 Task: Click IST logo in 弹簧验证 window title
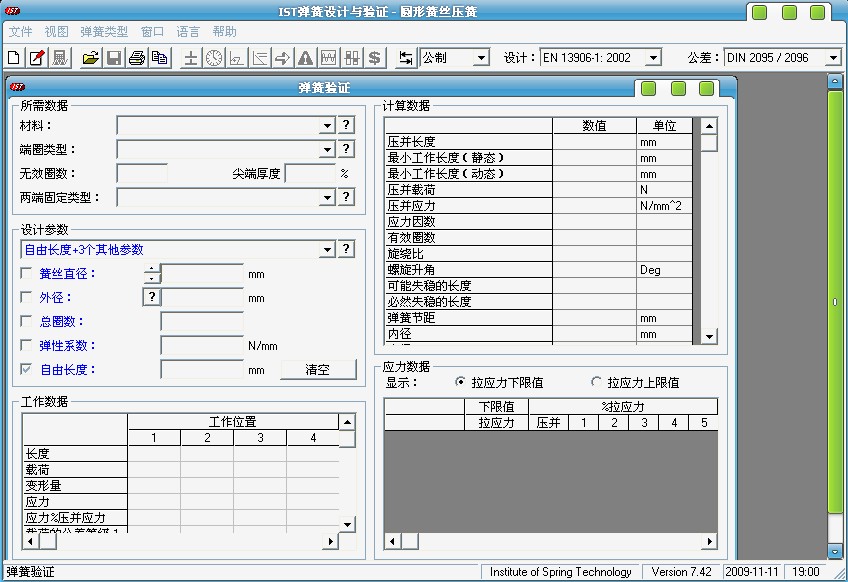pos(17,87)
